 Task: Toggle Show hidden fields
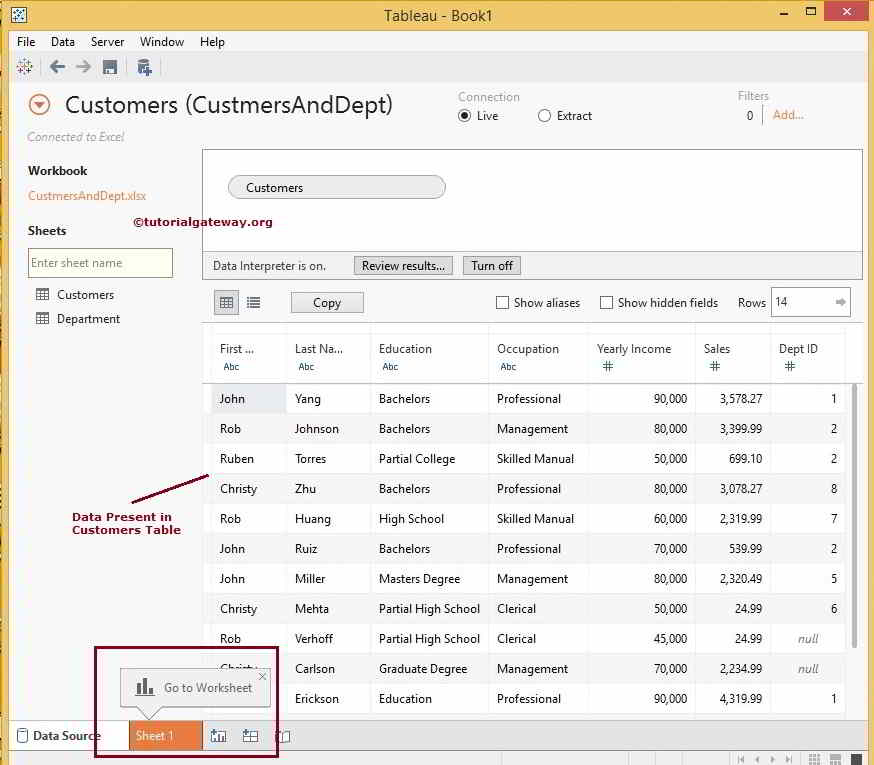[x=606, y=302]
